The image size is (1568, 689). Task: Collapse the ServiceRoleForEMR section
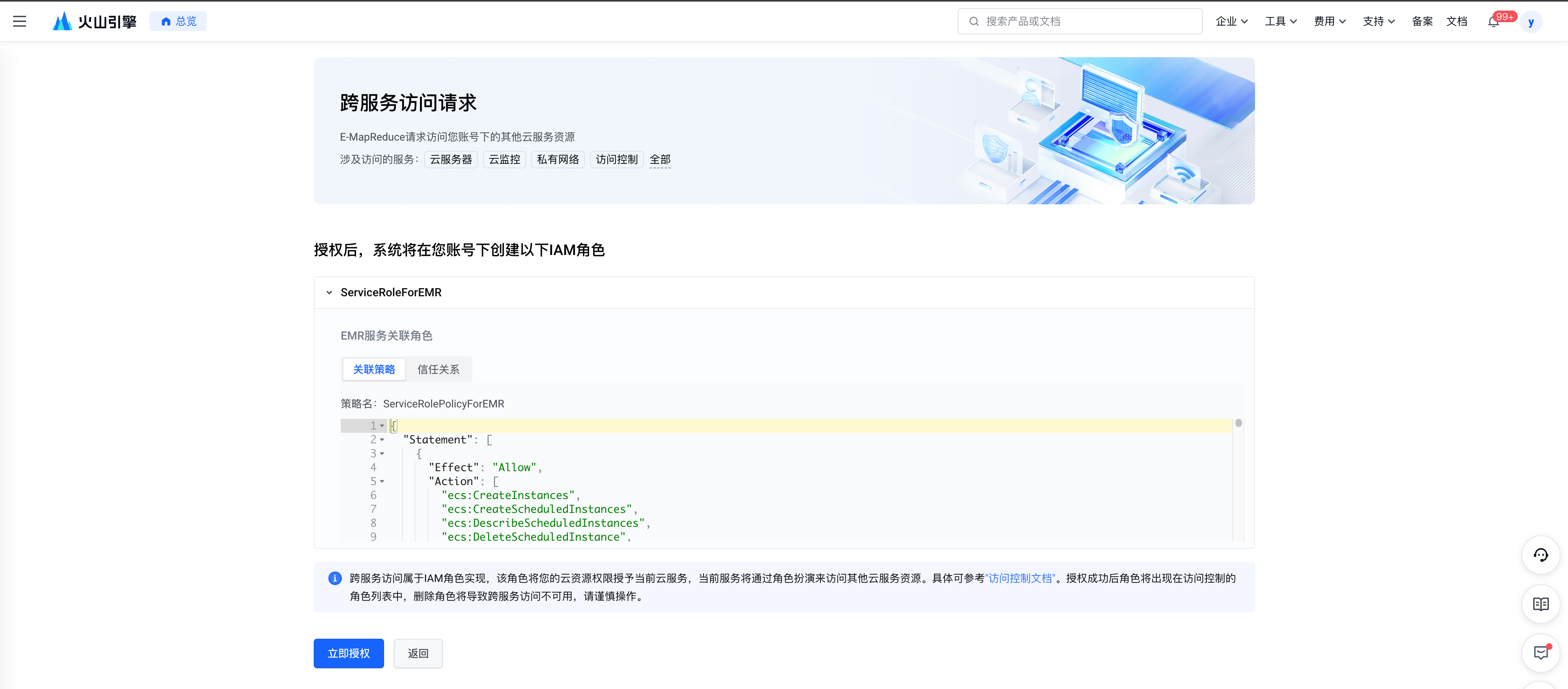point(329,293)
